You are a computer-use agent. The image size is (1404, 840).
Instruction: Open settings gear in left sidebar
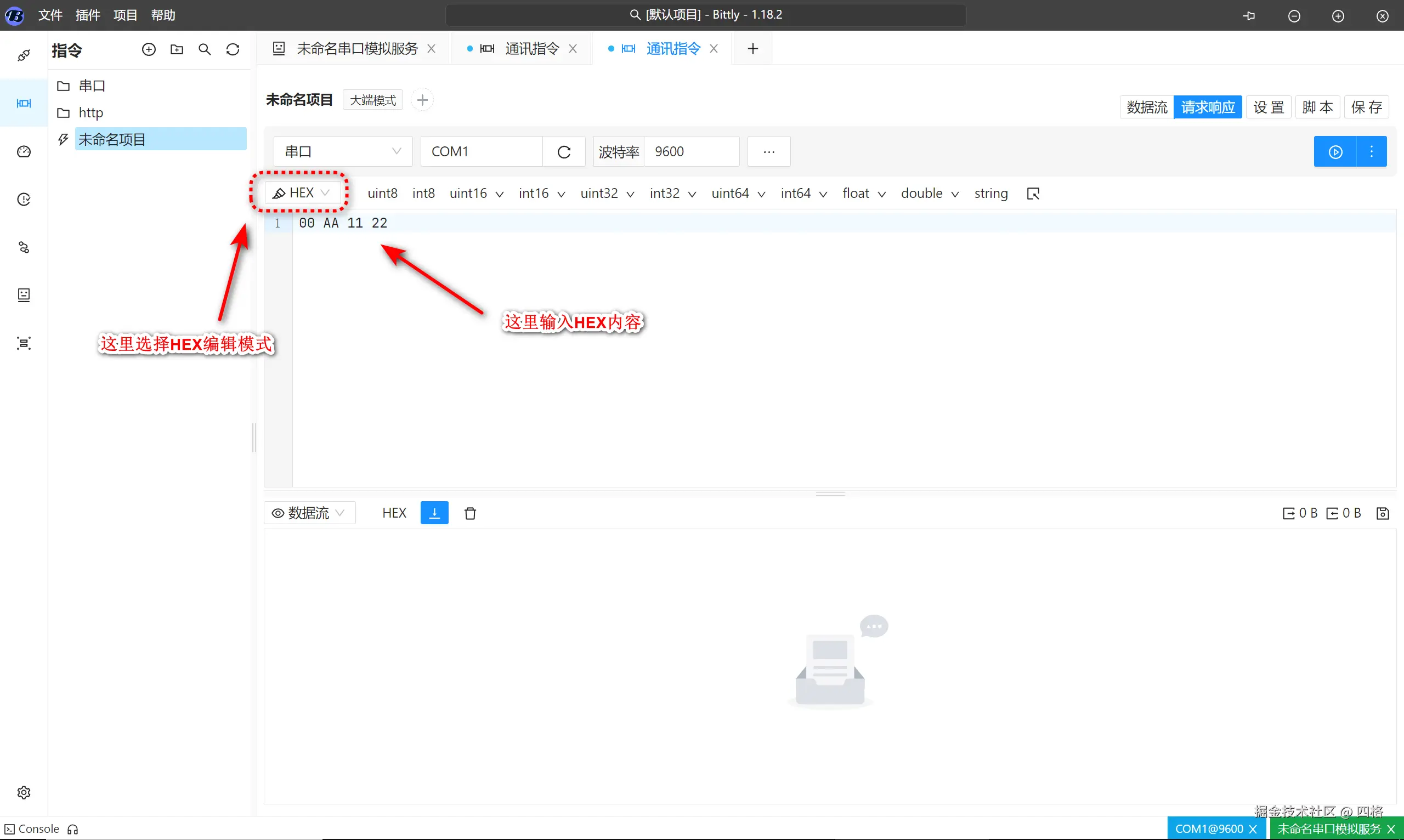(x=24, y=792)
